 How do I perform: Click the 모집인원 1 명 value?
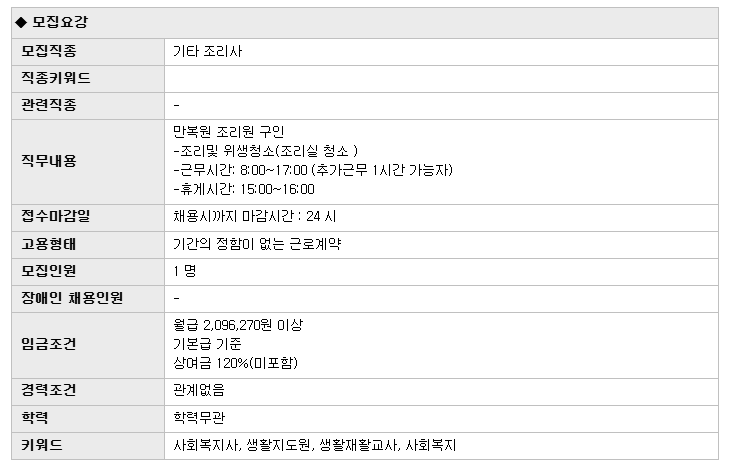(184, 271)
